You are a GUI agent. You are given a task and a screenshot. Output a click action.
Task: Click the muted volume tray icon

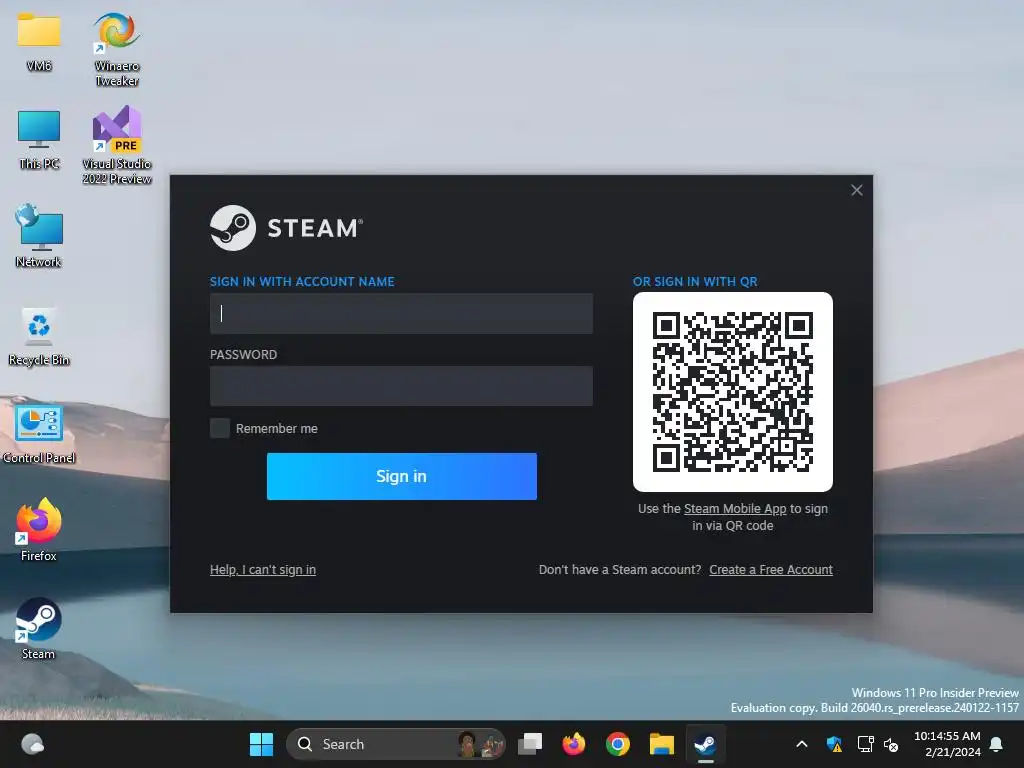click(891, 744)
